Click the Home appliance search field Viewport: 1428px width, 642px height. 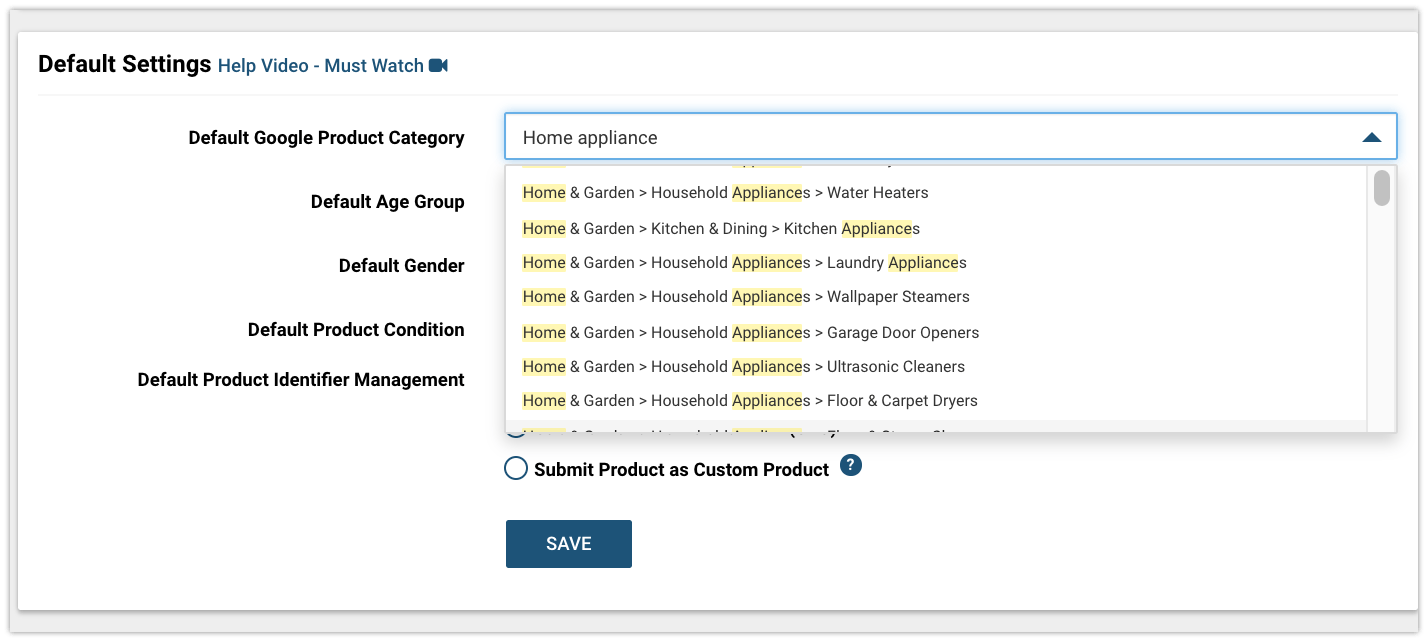click(x=950, y=137)
